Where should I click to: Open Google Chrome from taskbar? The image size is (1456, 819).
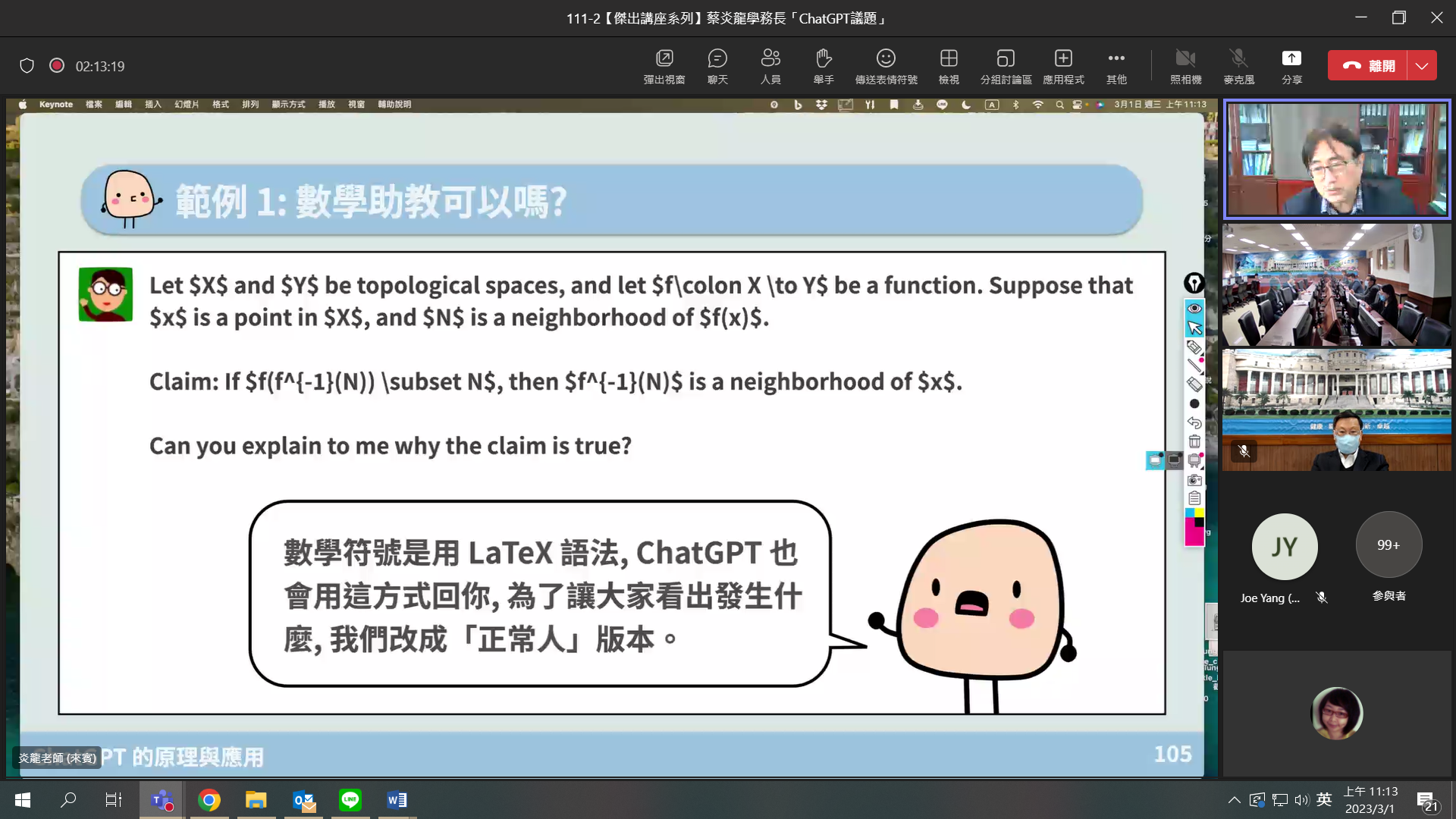tap(209, 799)
